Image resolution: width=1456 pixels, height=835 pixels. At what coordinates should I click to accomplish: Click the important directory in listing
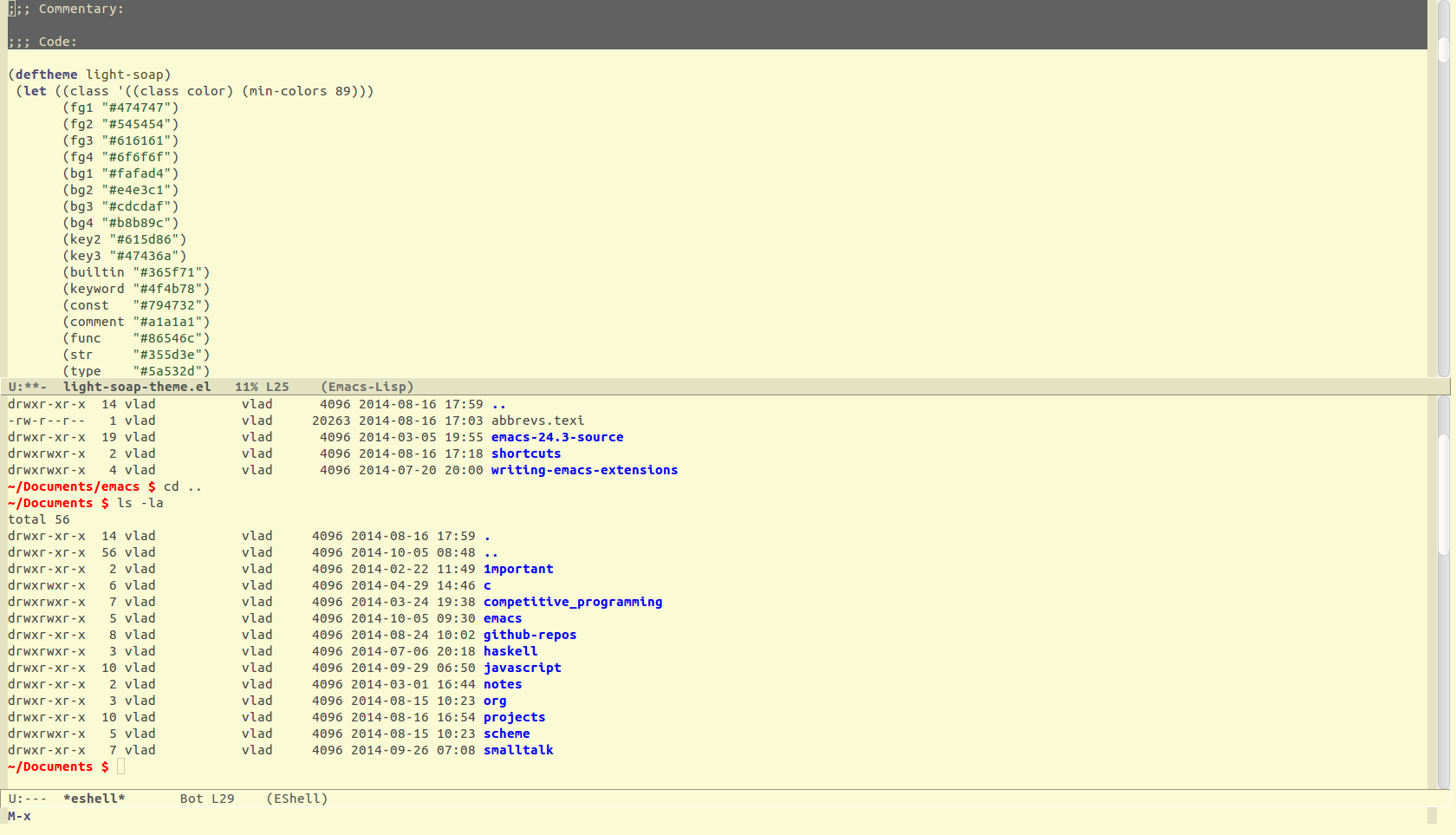[x=518, y=569]
